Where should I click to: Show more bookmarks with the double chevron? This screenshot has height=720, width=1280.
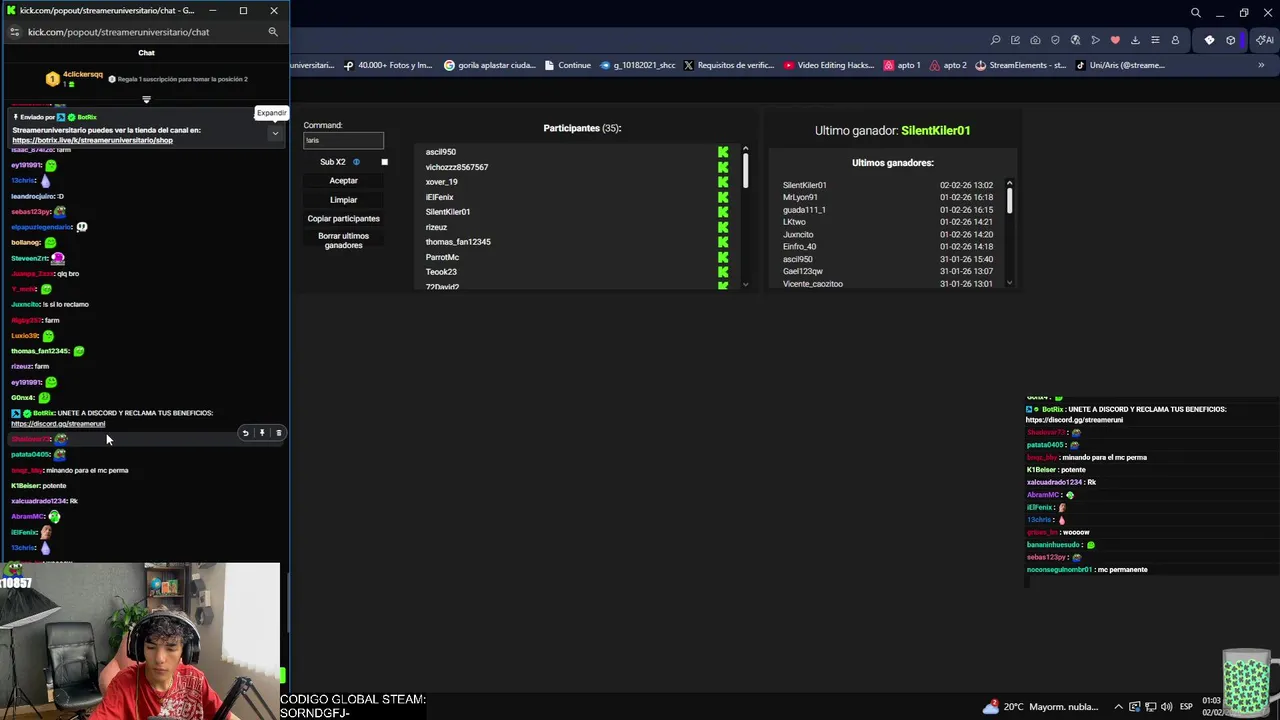pos(1261,65)
